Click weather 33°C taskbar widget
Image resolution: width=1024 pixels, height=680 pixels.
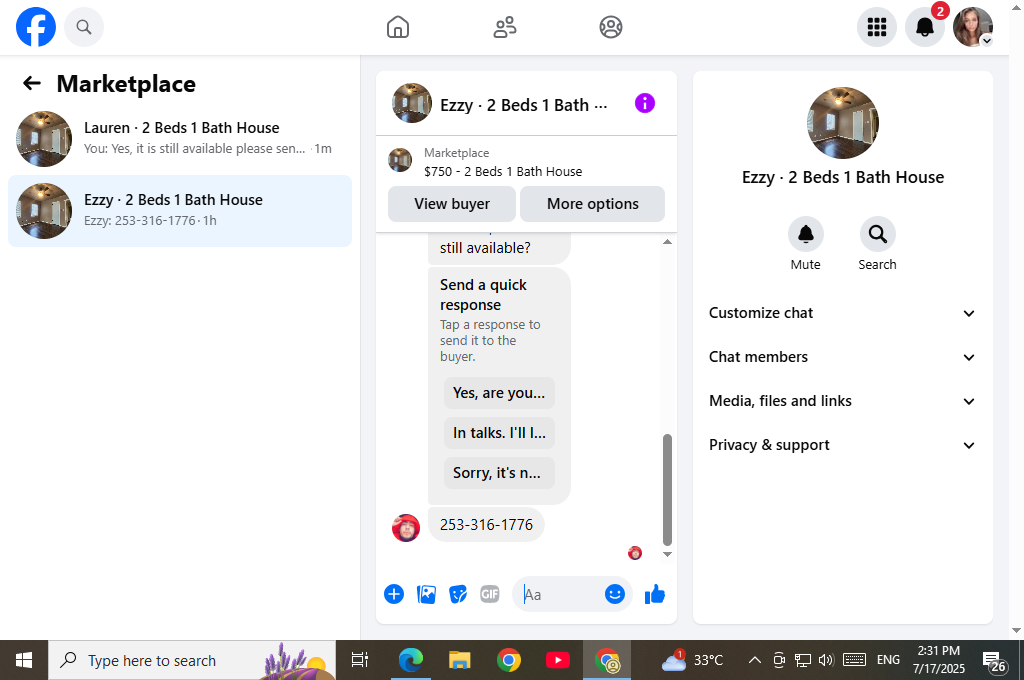[692, 660]
